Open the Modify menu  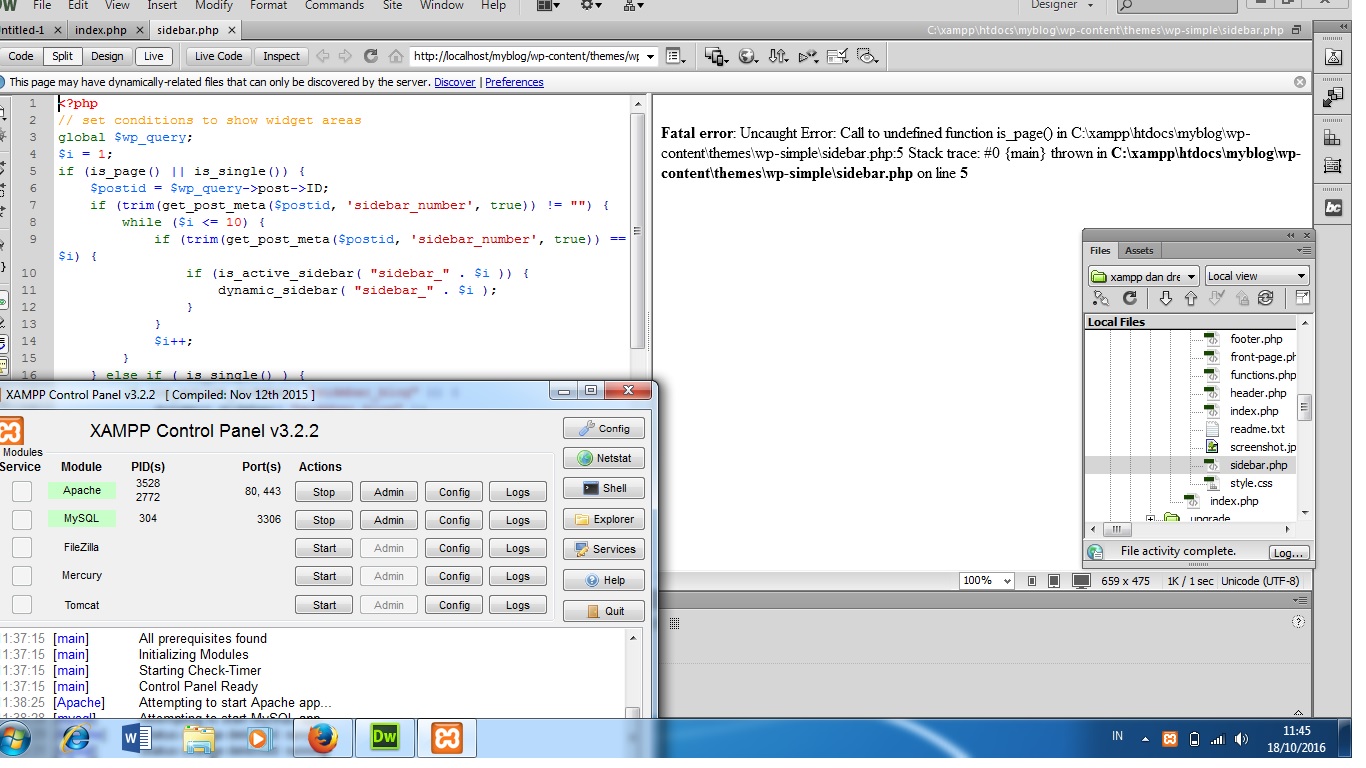tap(214, 5)
